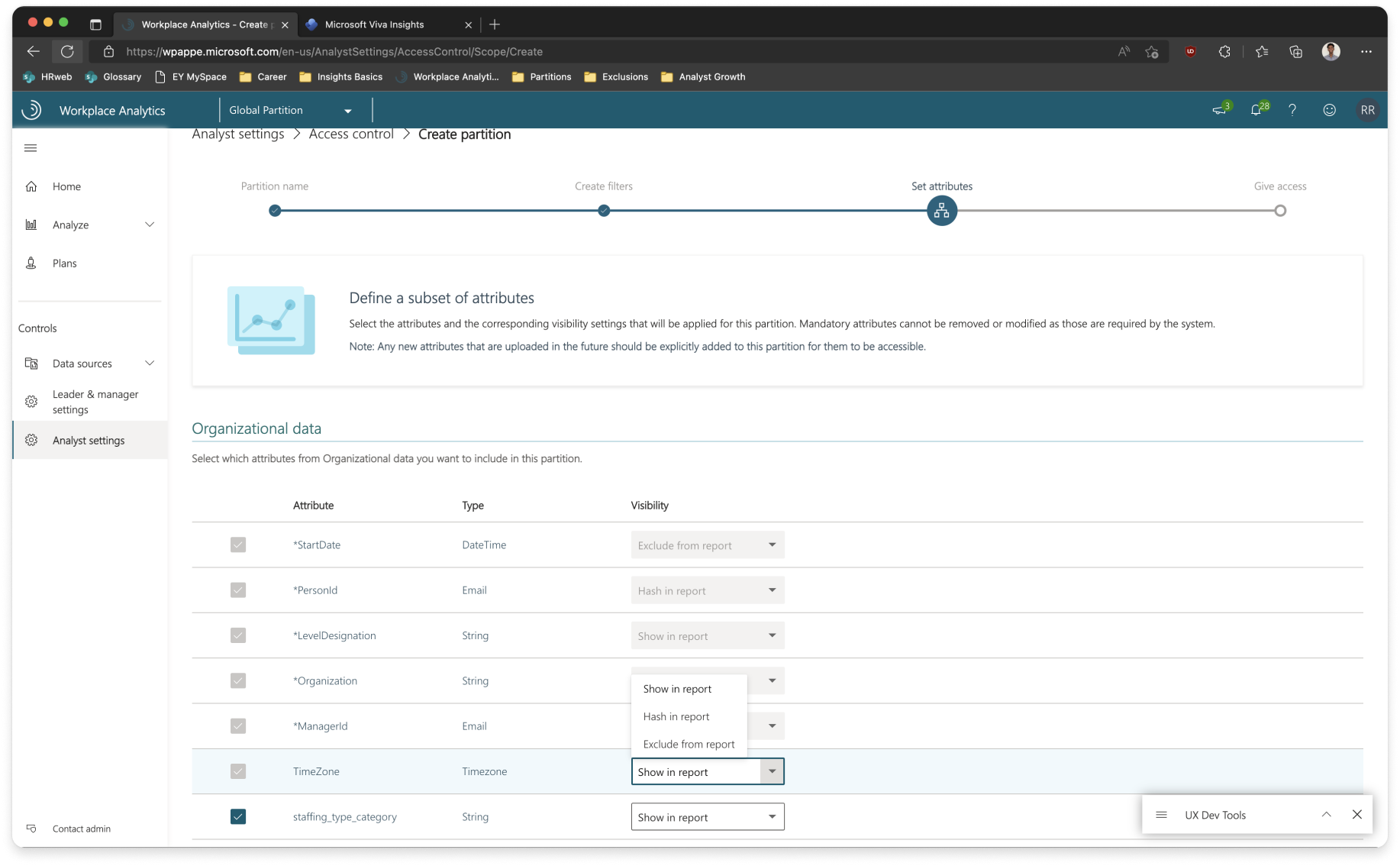Screen dimensions: 1400x866
Task: Click the Give access step marker
Action: [x=1280, y=211]
